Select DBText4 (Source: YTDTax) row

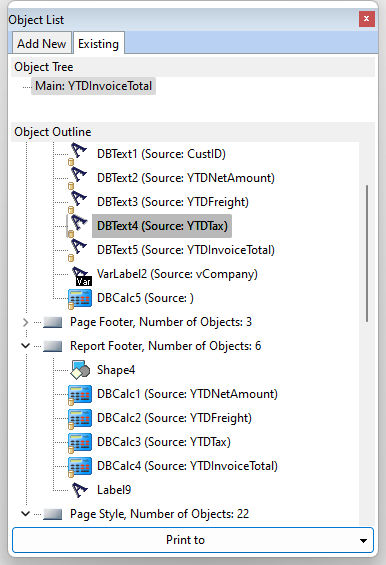click(x=162, y=226)
